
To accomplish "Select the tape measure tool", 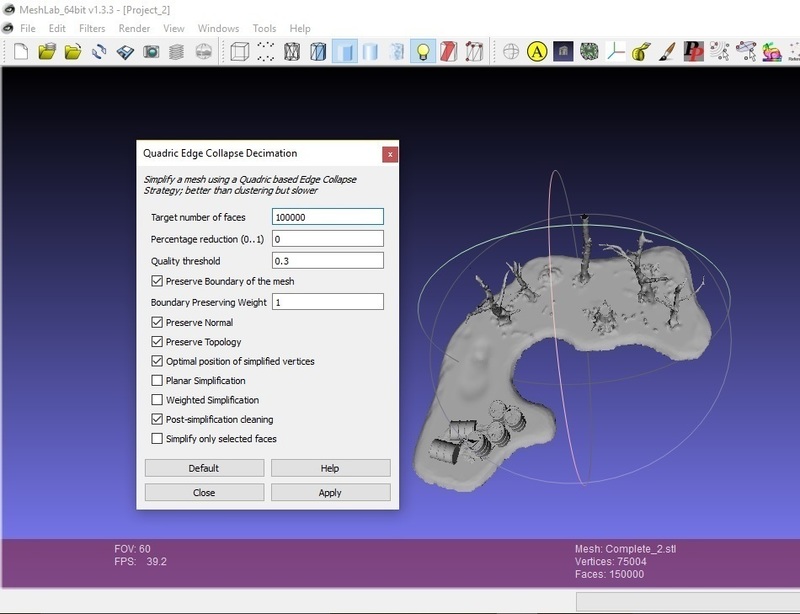I will pyautogui.click(x=641, y=52).
